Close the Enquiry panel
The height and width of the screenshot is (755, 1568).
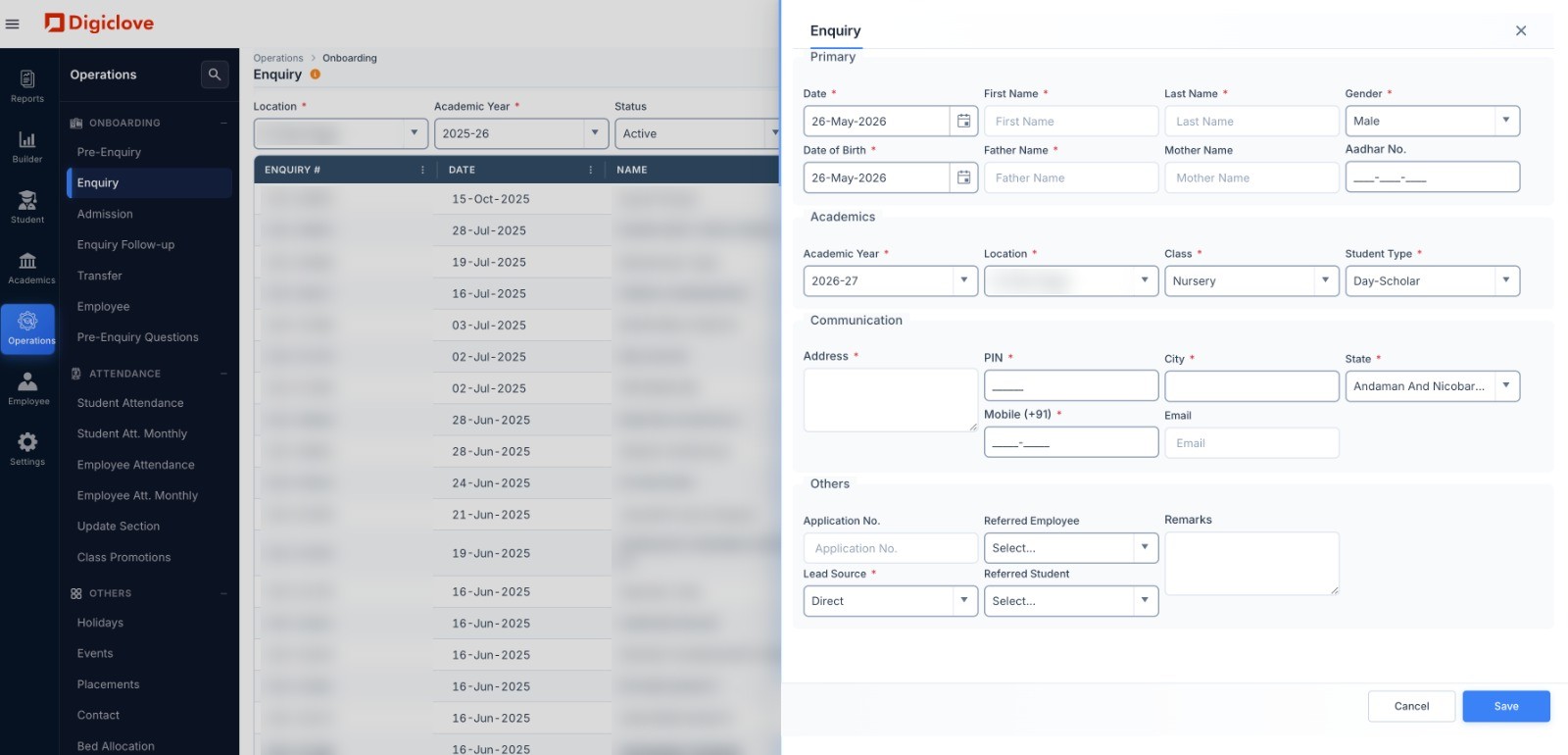1521,30
